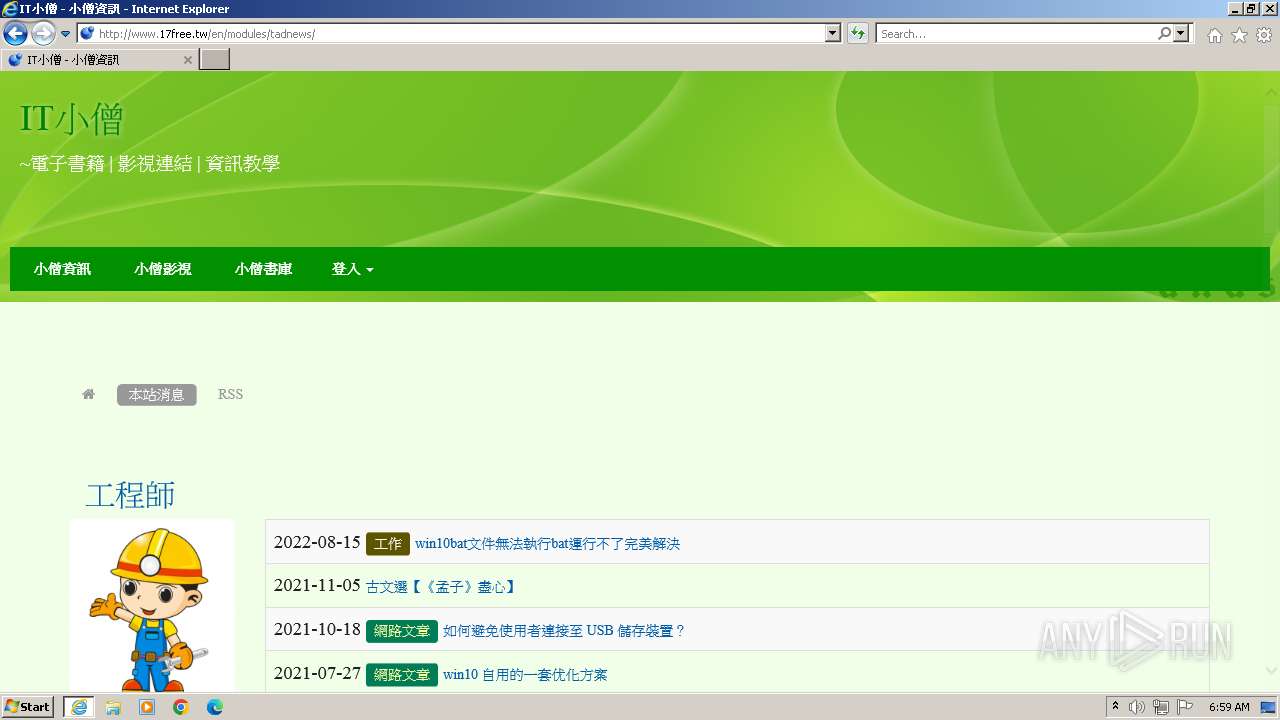Image resolution: width=1280 pixels, height=720 pixels.
Task: Open the network tray icon
Action: [1161, 707]
